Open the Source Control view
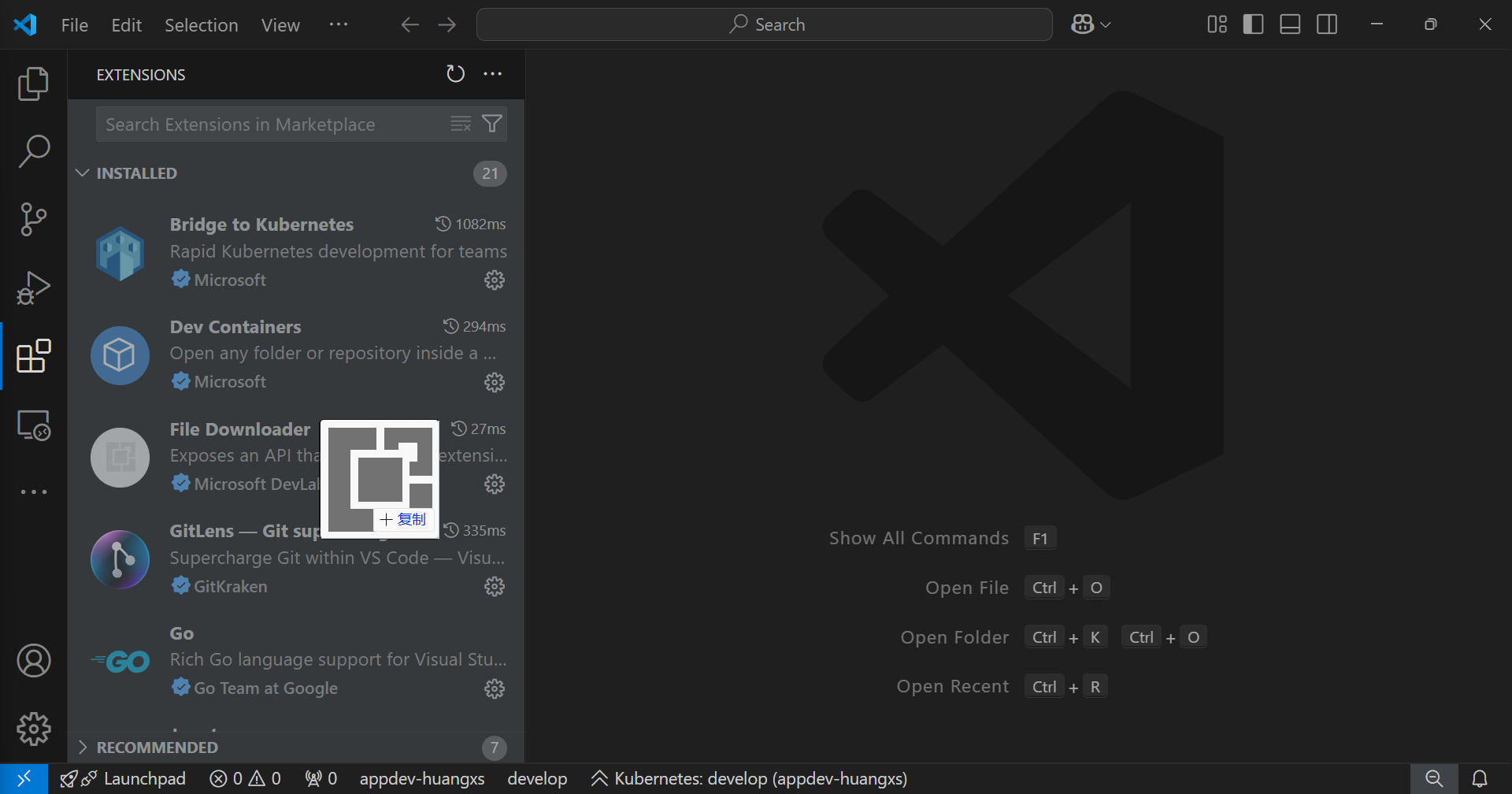The image size is (1512, 794). [x=33, y=219]
